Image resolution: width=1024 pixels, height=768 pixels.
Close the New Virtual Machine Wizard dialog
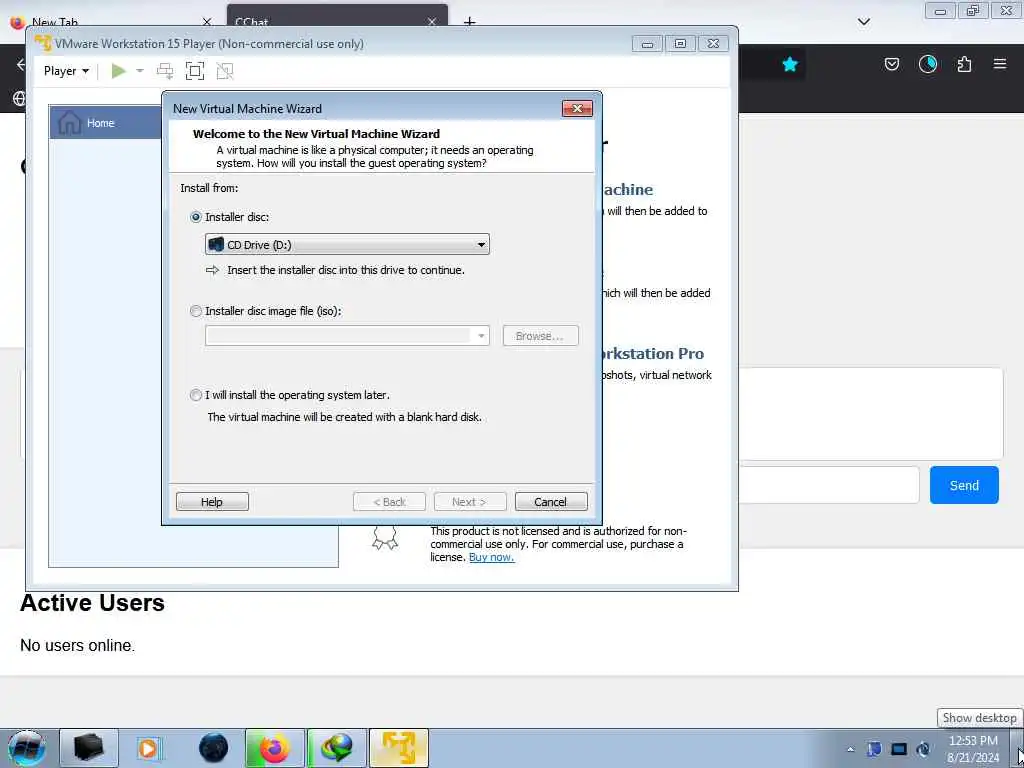click(577, 108)
